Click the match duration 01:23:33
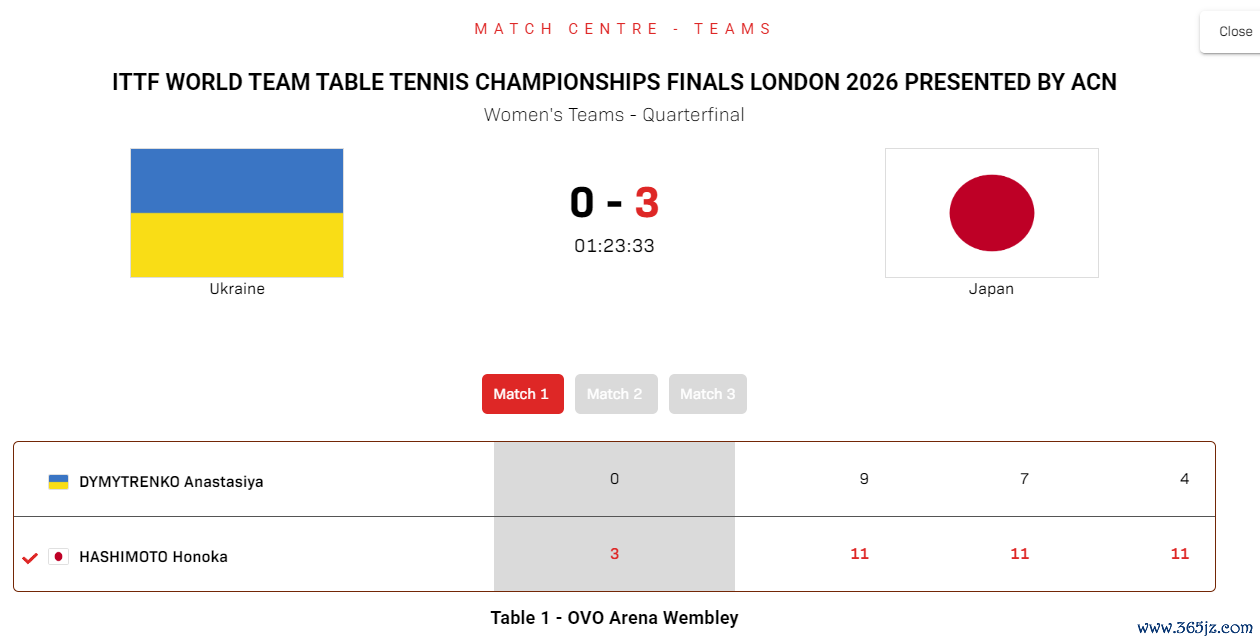The image size is (1260, 643). click(614, 246)
